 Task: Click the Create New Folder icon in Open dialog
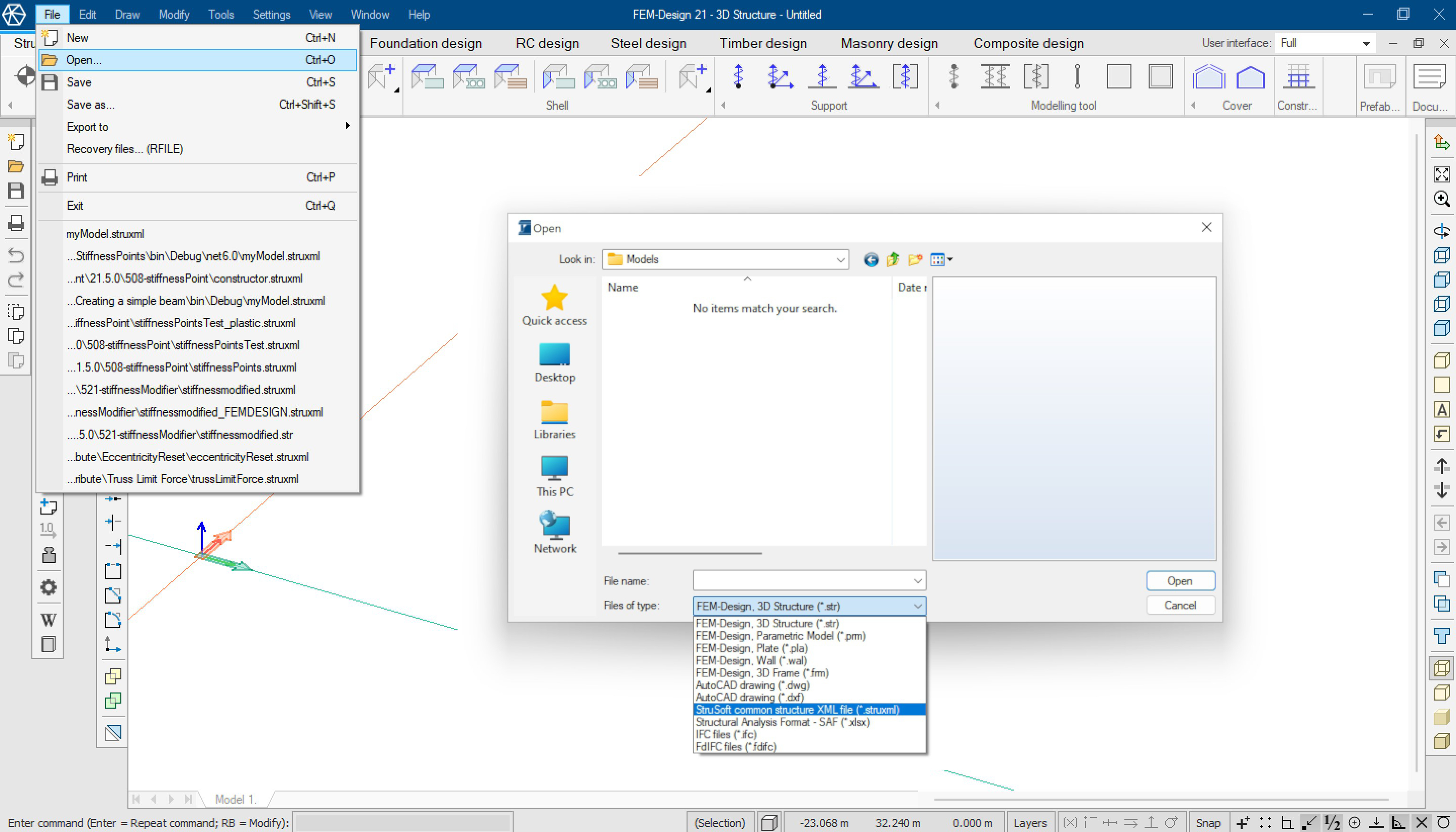(915, 259)
